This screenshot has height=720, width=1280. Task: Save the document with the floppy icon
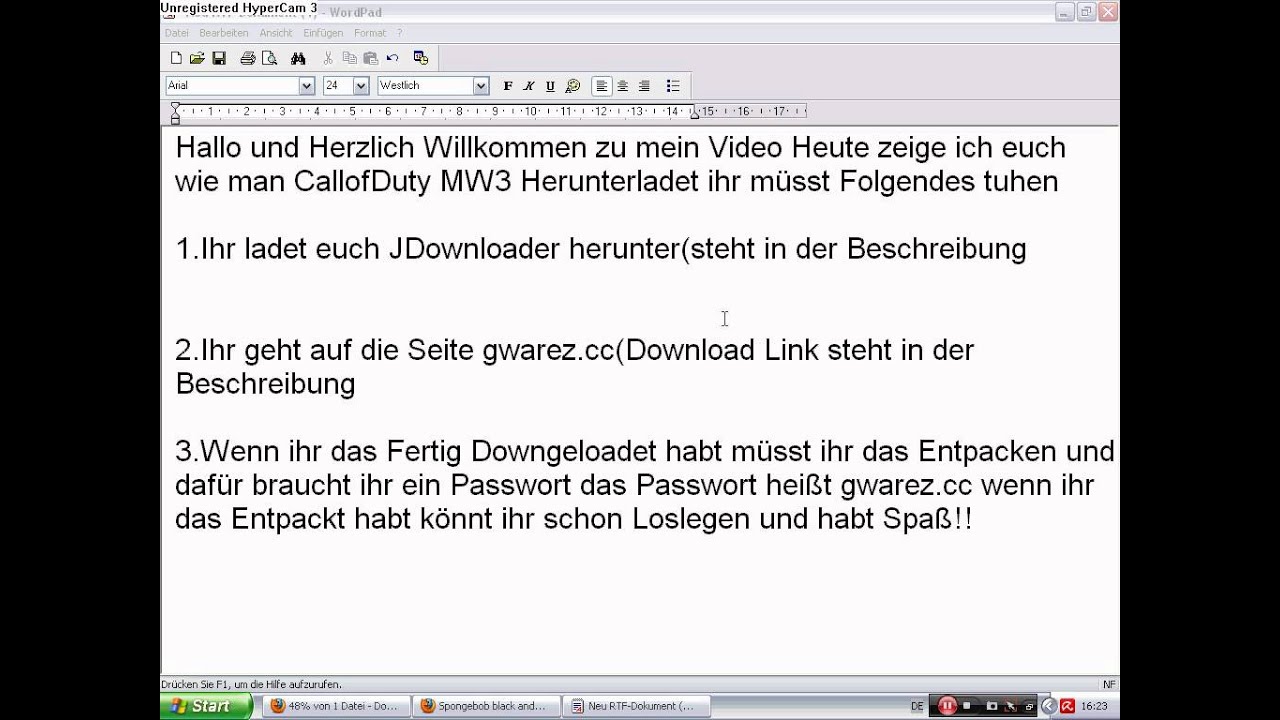(219, 59)
